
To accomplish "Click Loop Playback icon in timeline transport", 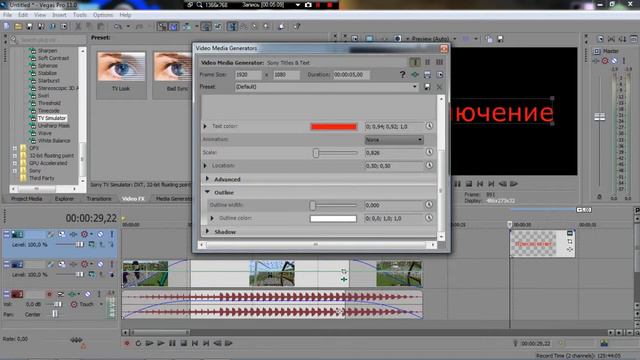I will coord(138,343).
